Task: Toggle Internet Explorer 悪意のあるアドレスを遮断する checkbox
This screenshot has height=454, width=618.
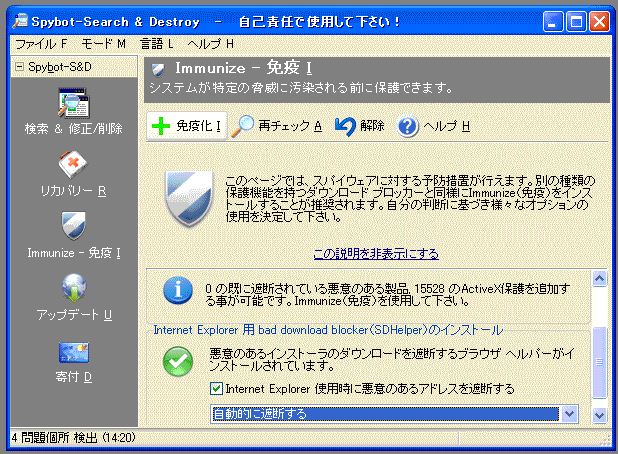Action: pyautogui.click(x=216, y=389)
